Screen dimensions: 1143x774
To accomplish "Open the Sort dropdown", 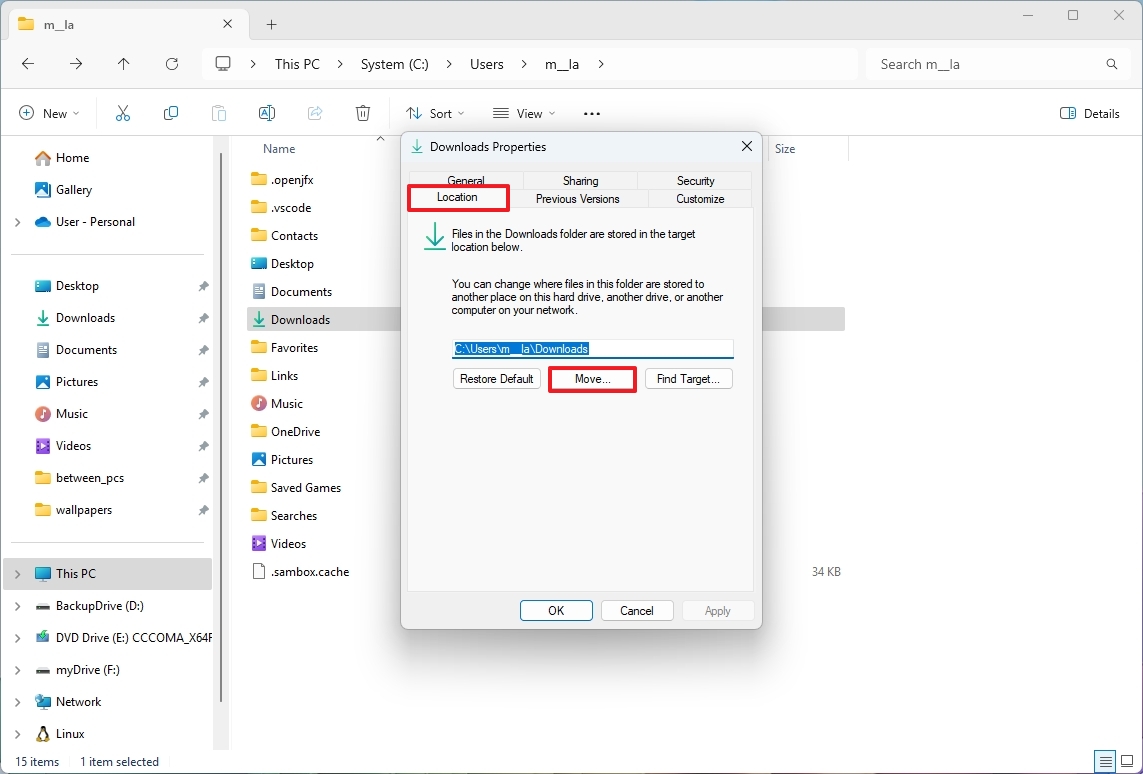I will [x=434, y=113].
